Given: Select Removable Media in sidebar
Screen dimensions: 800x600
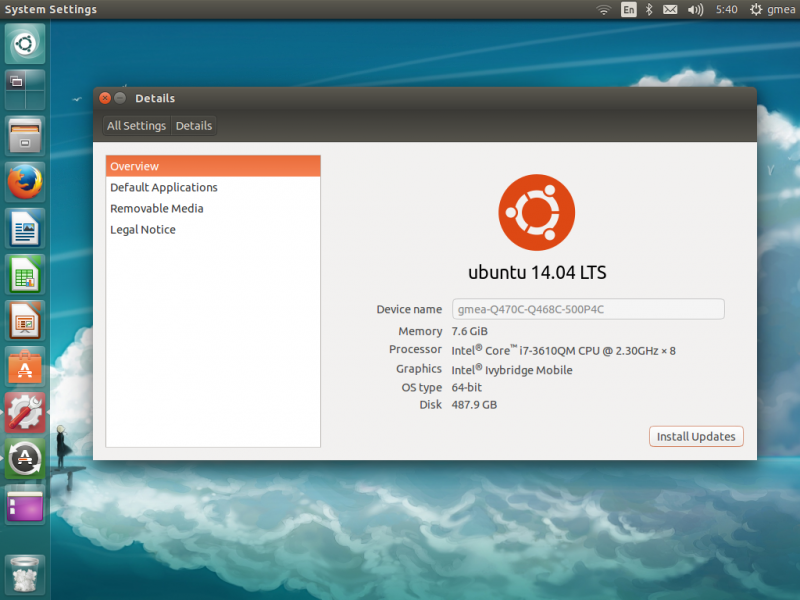Looking at the screenshot, I should point(213,209).
